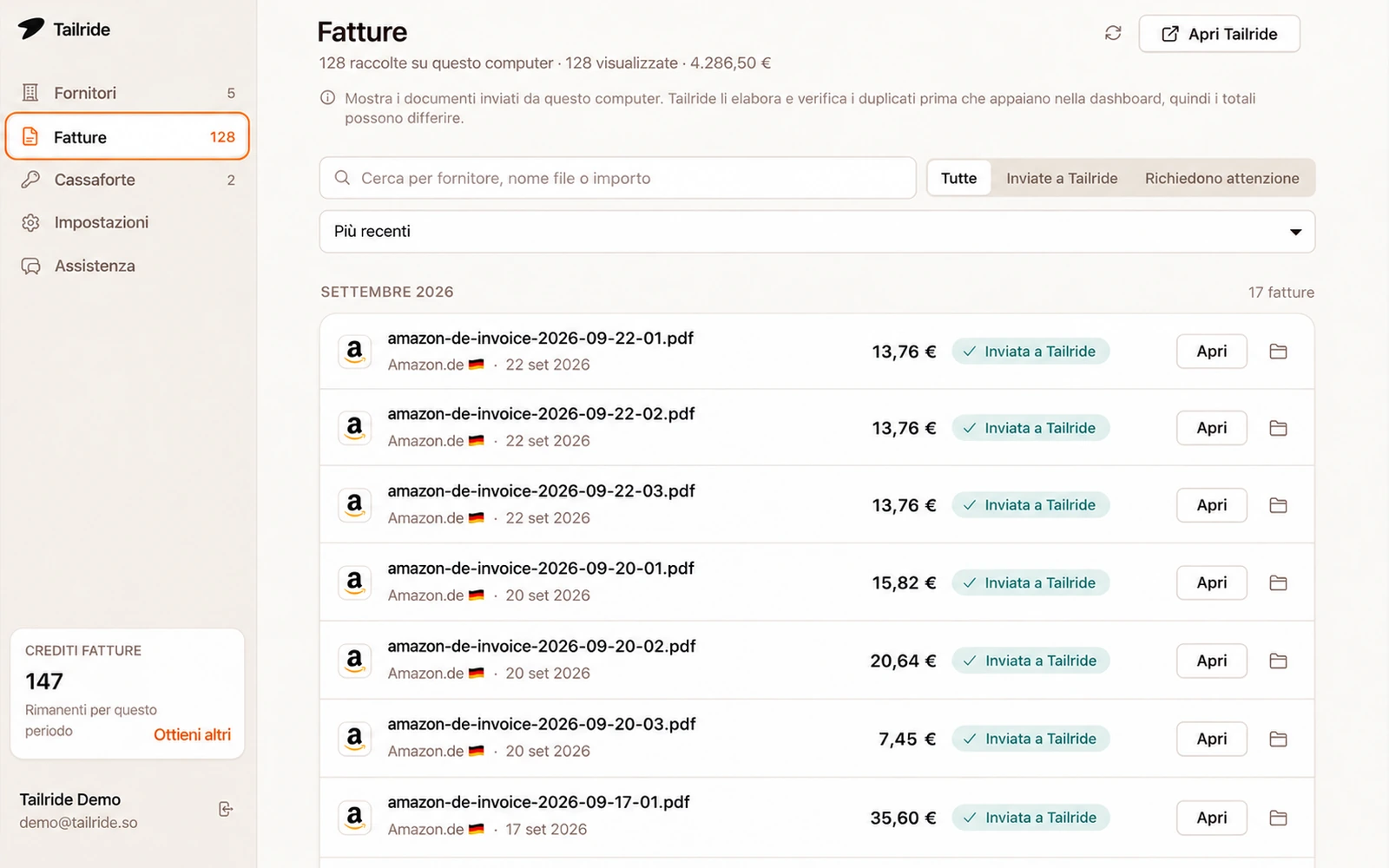Viewport: 1389px width, 868px height.
Task: Show folder for amazon-de-invoice-2026-09-20-01.pdf
Action: (1278, 582)
